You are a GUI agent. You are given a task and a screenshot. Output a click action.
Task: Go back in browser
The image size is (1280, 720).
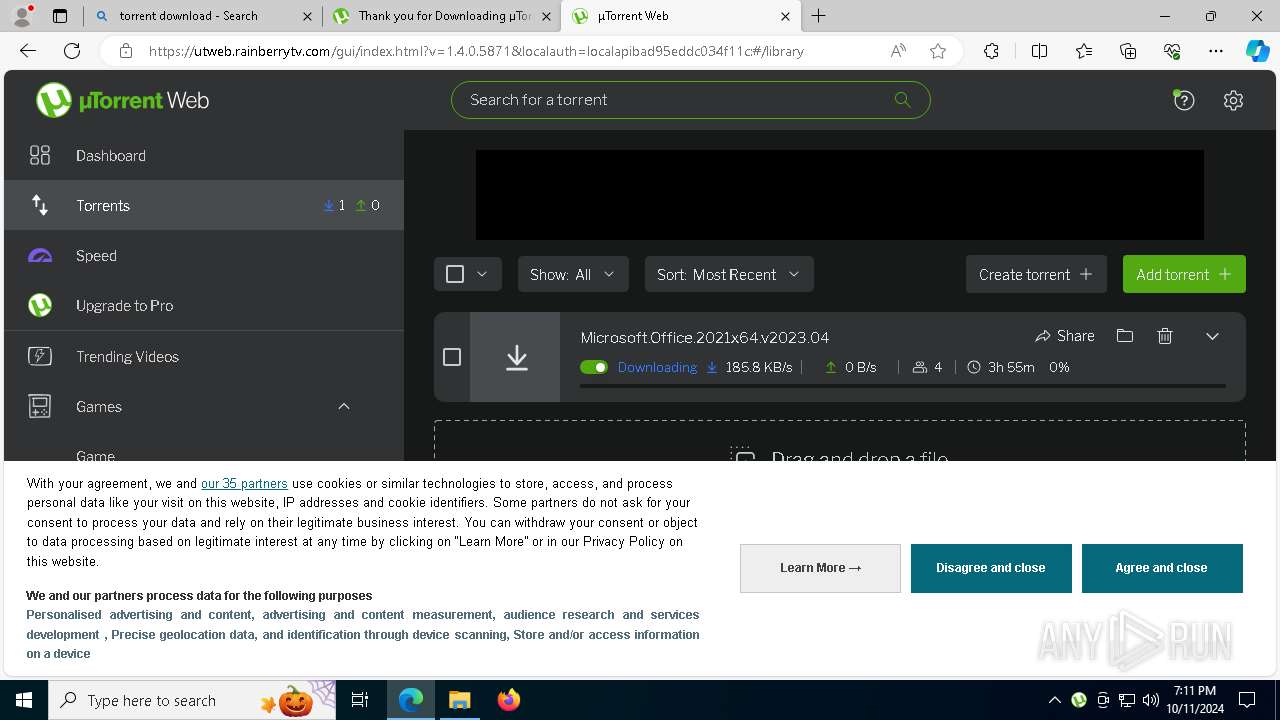28,51
